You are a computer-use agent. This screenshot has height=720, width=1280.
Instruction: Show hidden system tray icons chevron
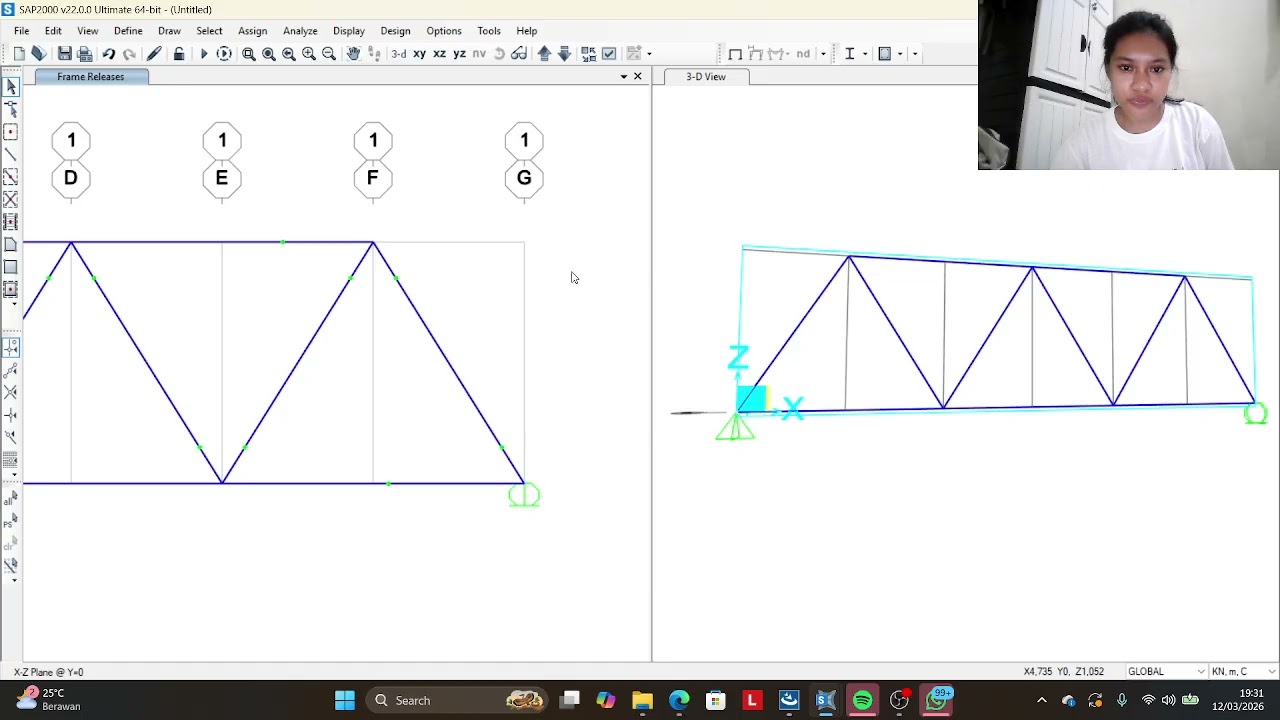[x=1042, y=700]
